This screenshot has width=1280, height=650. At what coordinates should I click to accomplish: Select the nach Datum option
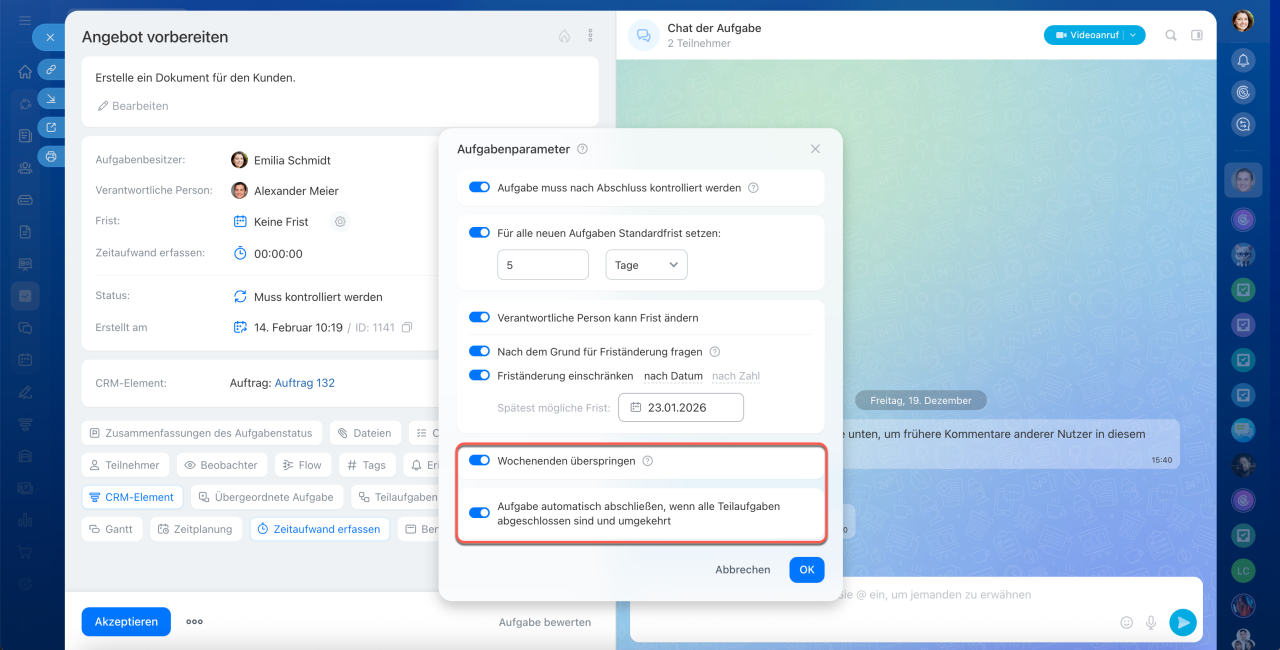point(673,376)
